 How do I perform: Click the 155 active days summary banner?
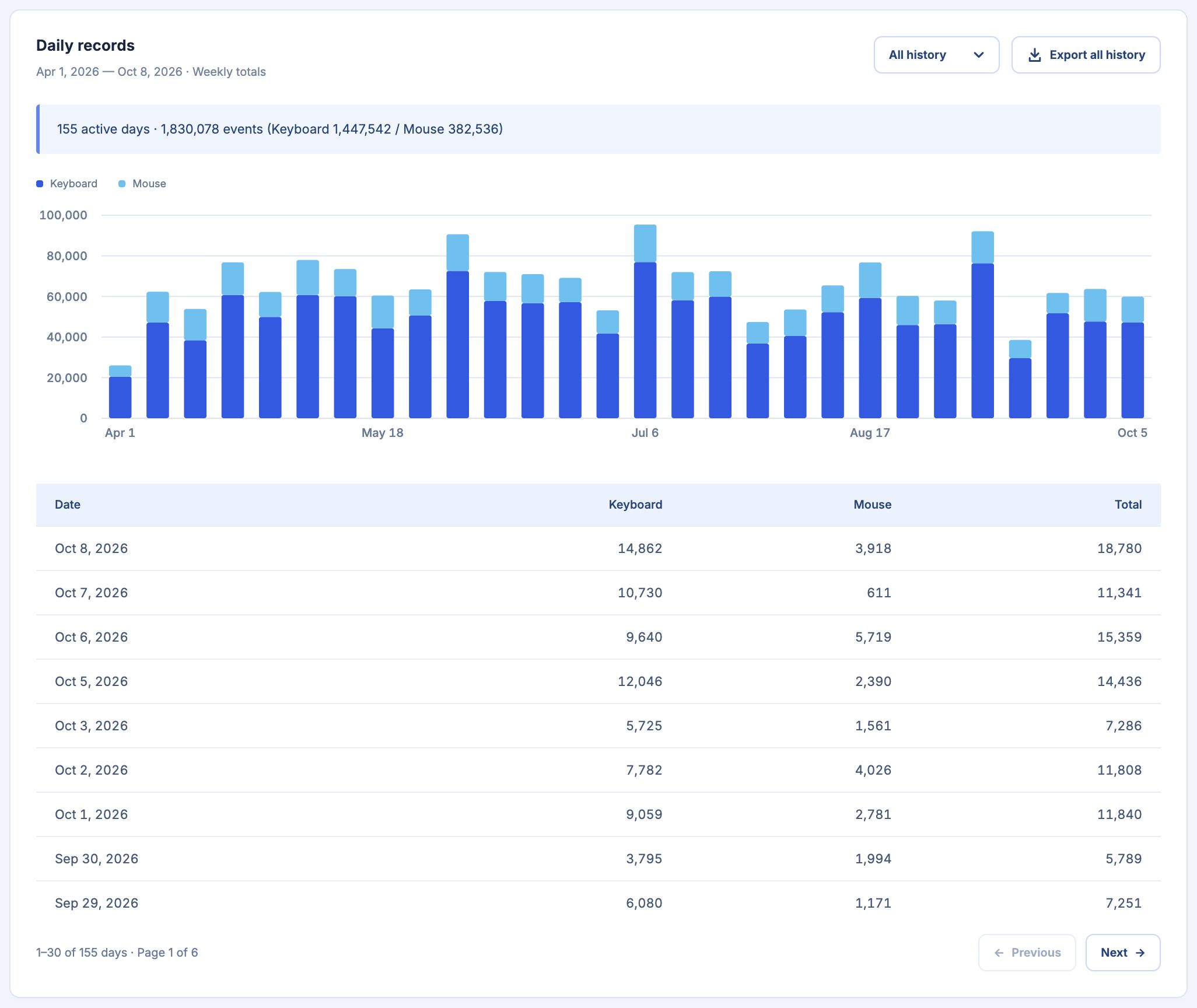pos(598,129)
